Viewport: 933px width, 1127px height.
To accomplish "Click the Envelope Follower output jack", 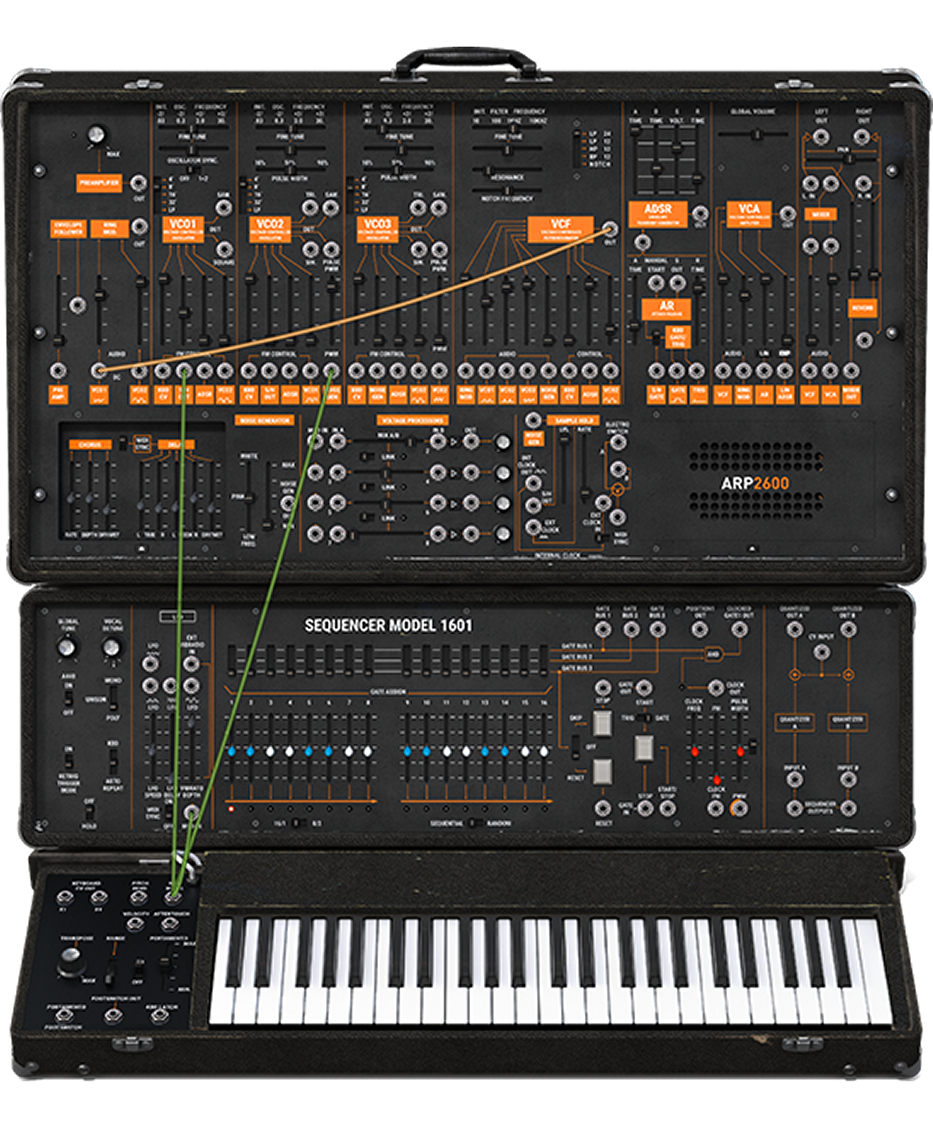I will (x=78, y=304).
